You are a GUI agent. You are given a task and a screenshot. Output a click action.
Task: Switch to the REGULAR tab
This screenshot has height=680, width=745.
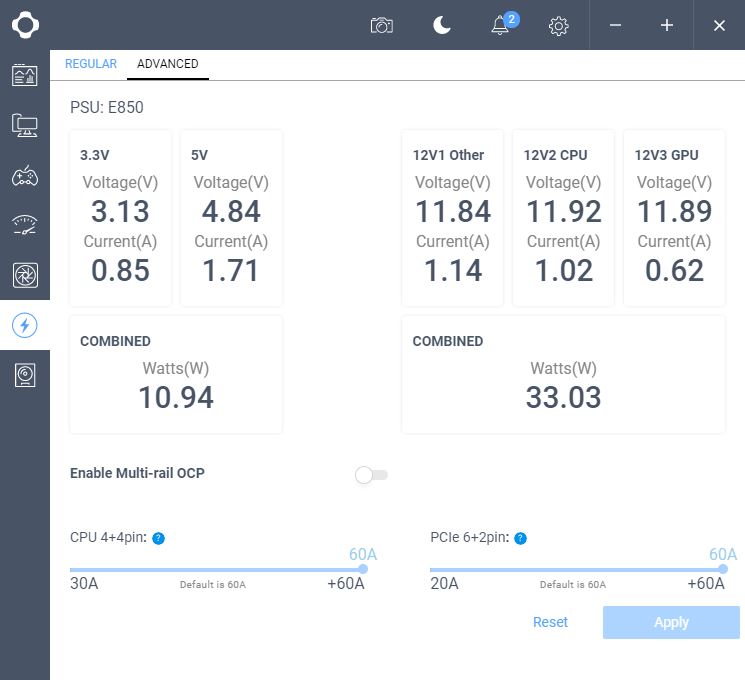(x=91, y=64)
